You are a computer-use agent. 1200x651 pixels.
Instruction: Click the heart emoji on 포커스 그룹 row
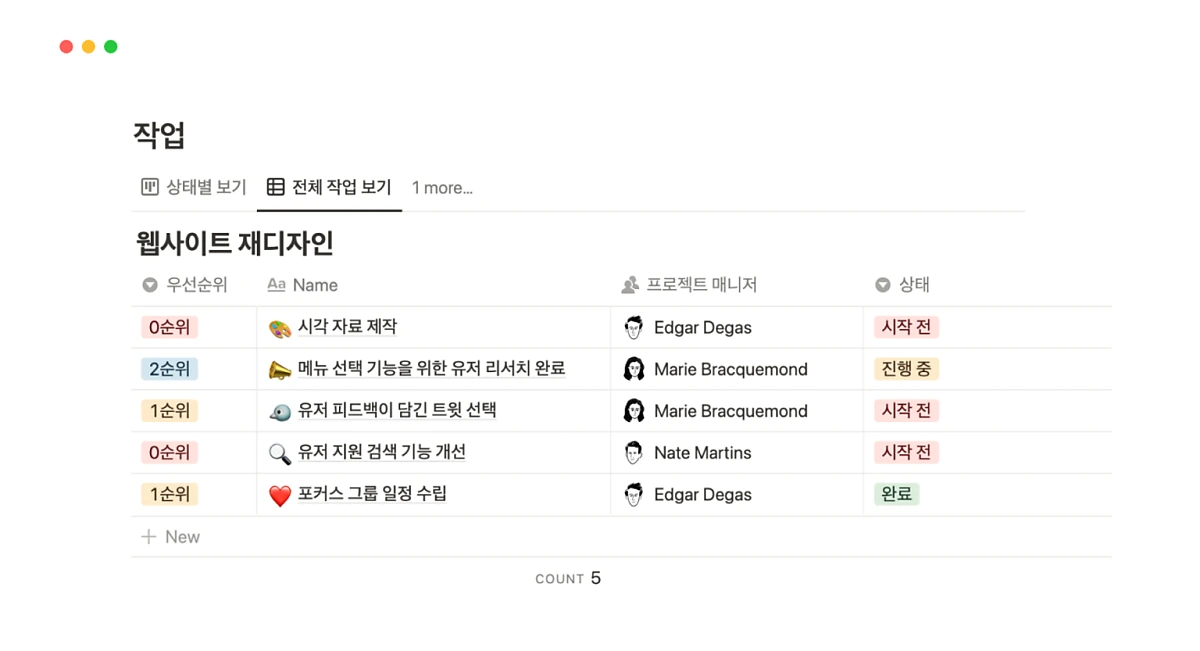tap(280, 494)
